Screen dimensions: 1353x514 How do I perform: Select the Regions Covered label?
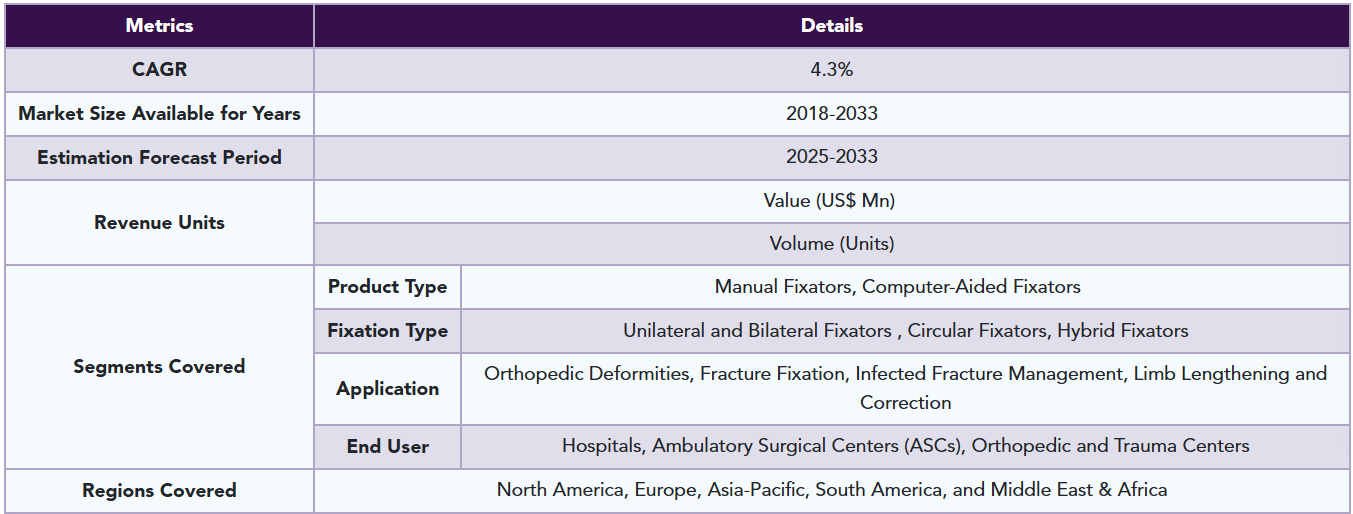[159, 491]
